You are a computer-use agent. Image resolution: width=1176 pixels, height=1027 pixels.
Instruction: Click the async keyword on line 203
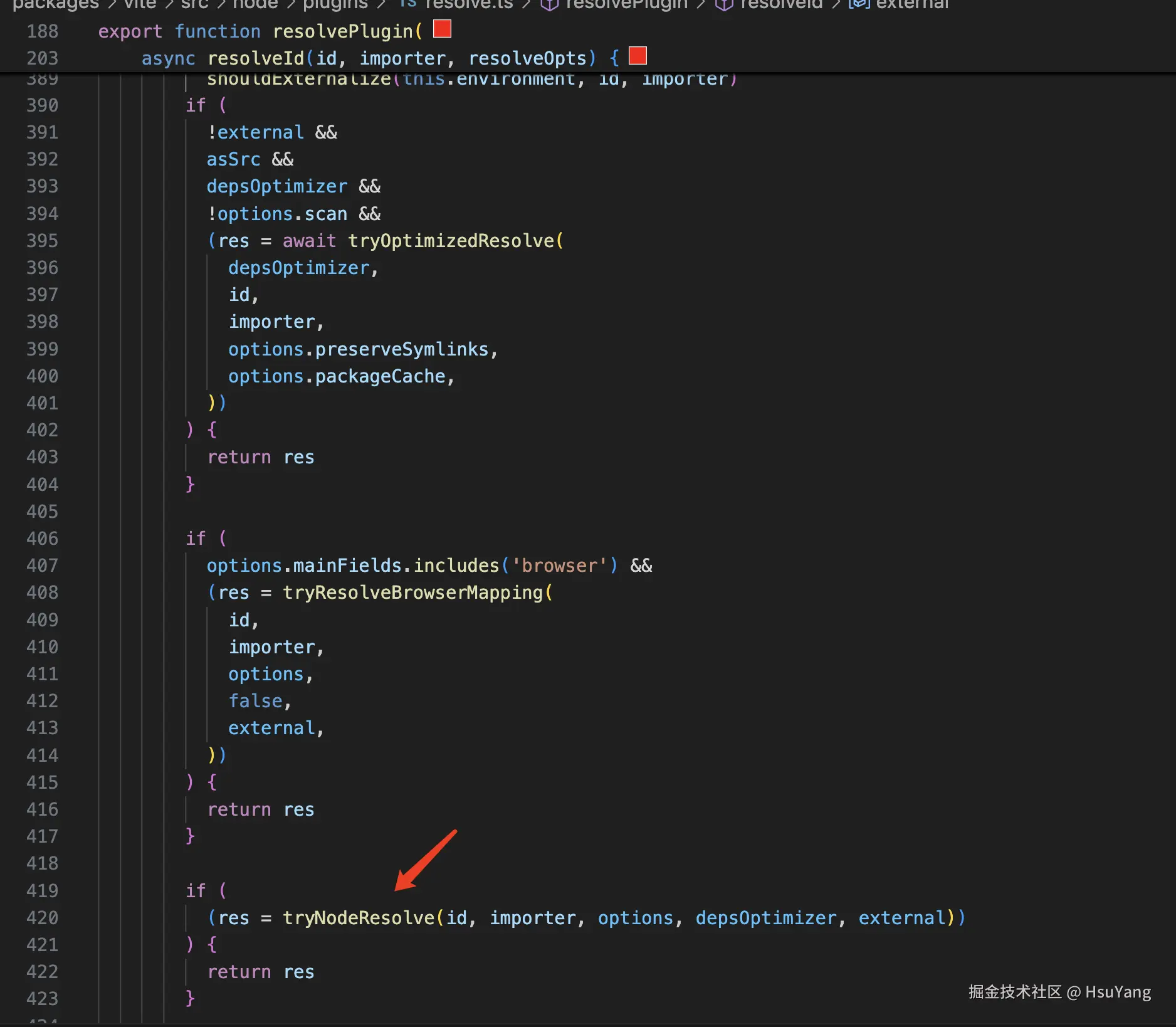click(168, 58)
